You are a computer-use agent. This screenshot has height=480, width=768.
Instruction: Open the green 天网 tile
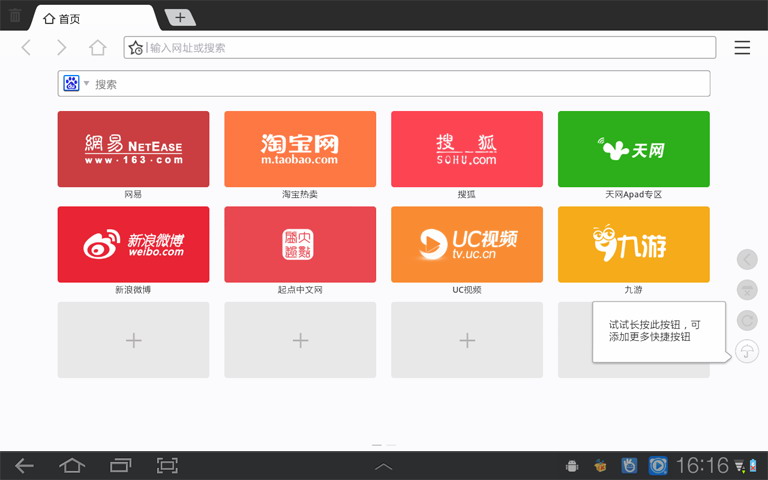(x=634, y=149)
